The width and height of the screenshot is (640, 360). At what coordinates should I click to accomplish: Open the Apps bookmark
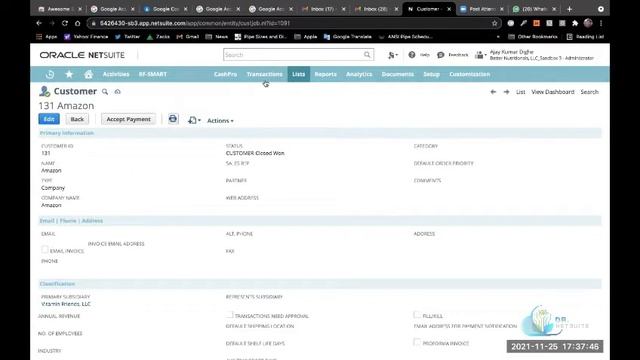click(x=47, y=37)
